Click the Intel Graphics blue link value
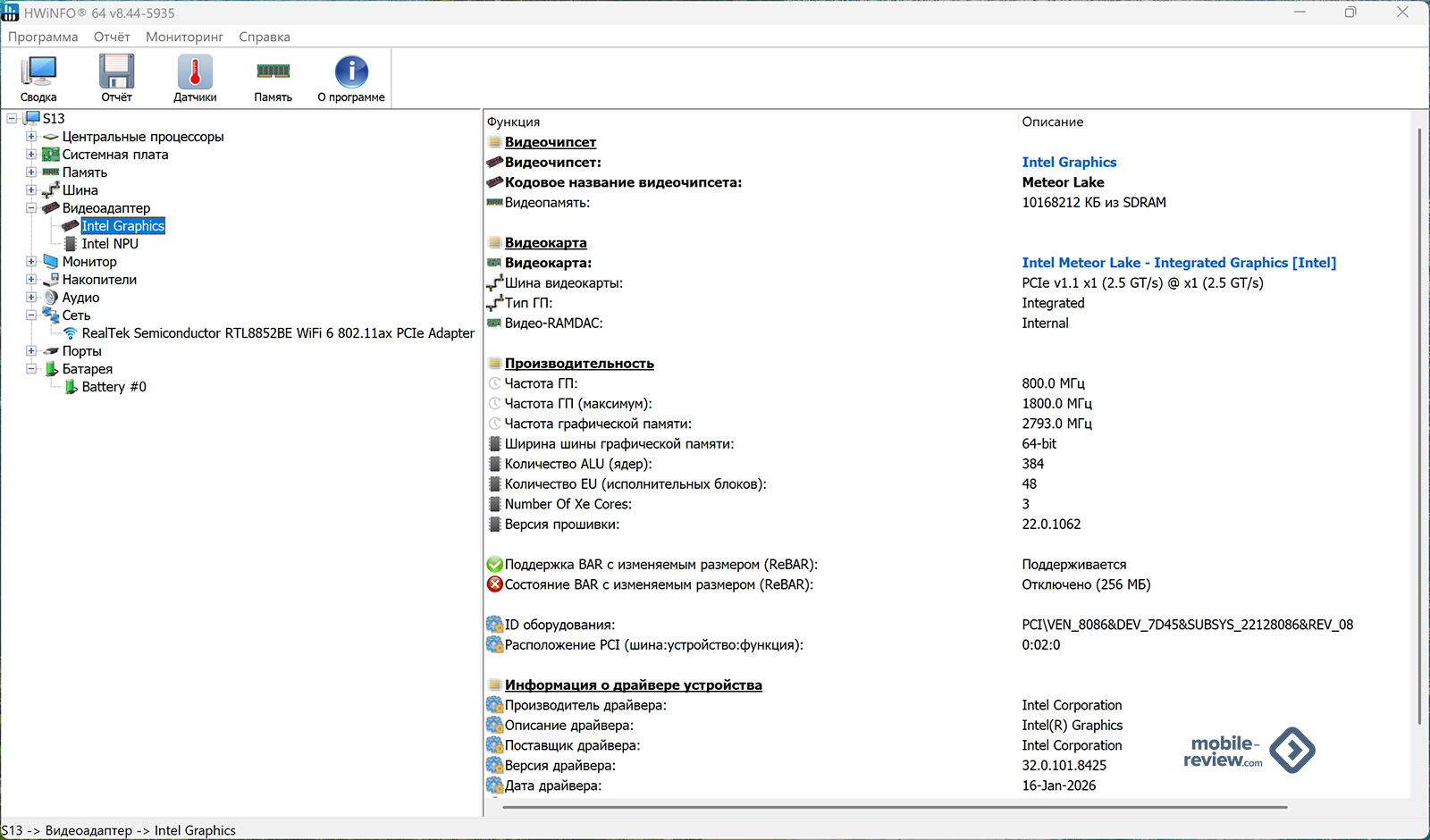The image size is (1430, 840). 1069,163
